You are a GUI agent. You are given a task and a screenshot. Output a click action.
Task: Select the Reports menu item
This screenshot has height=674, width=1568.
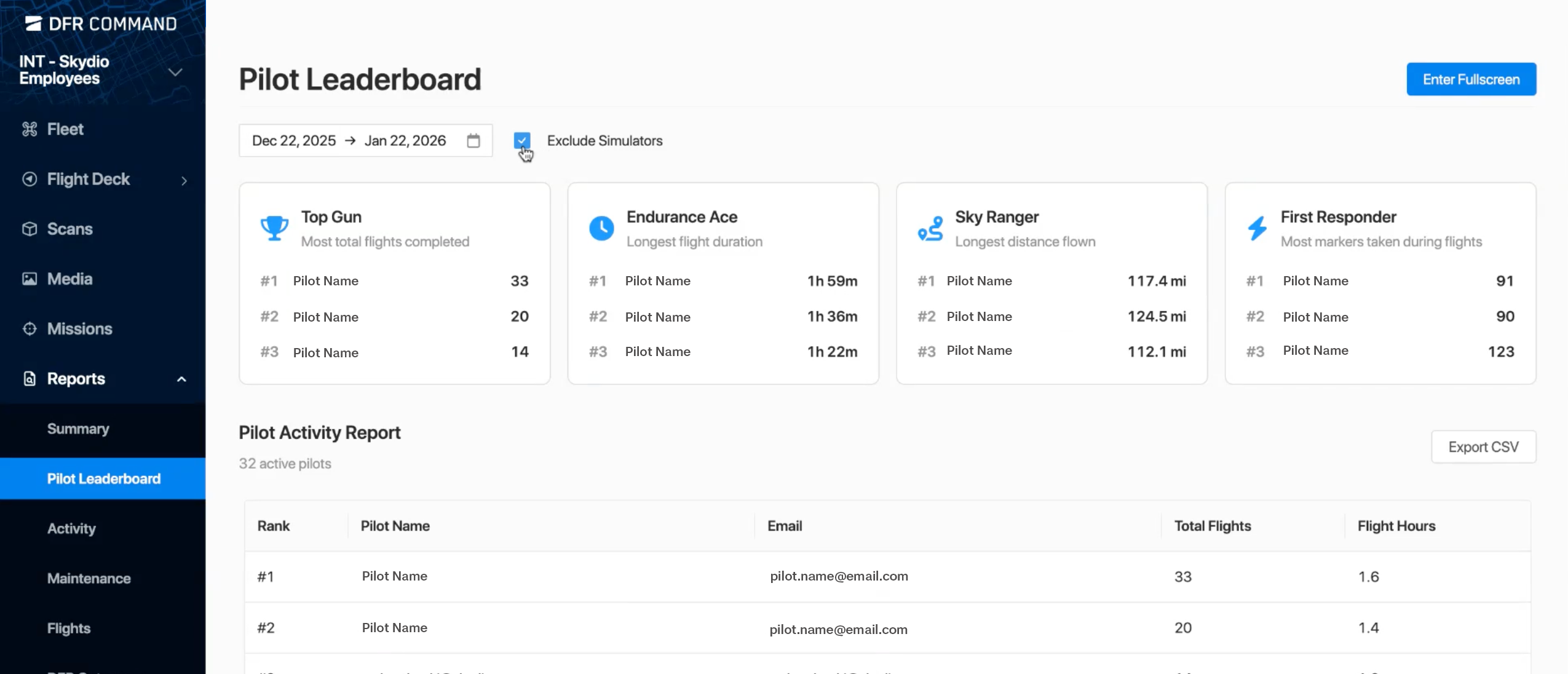[76, 378]
